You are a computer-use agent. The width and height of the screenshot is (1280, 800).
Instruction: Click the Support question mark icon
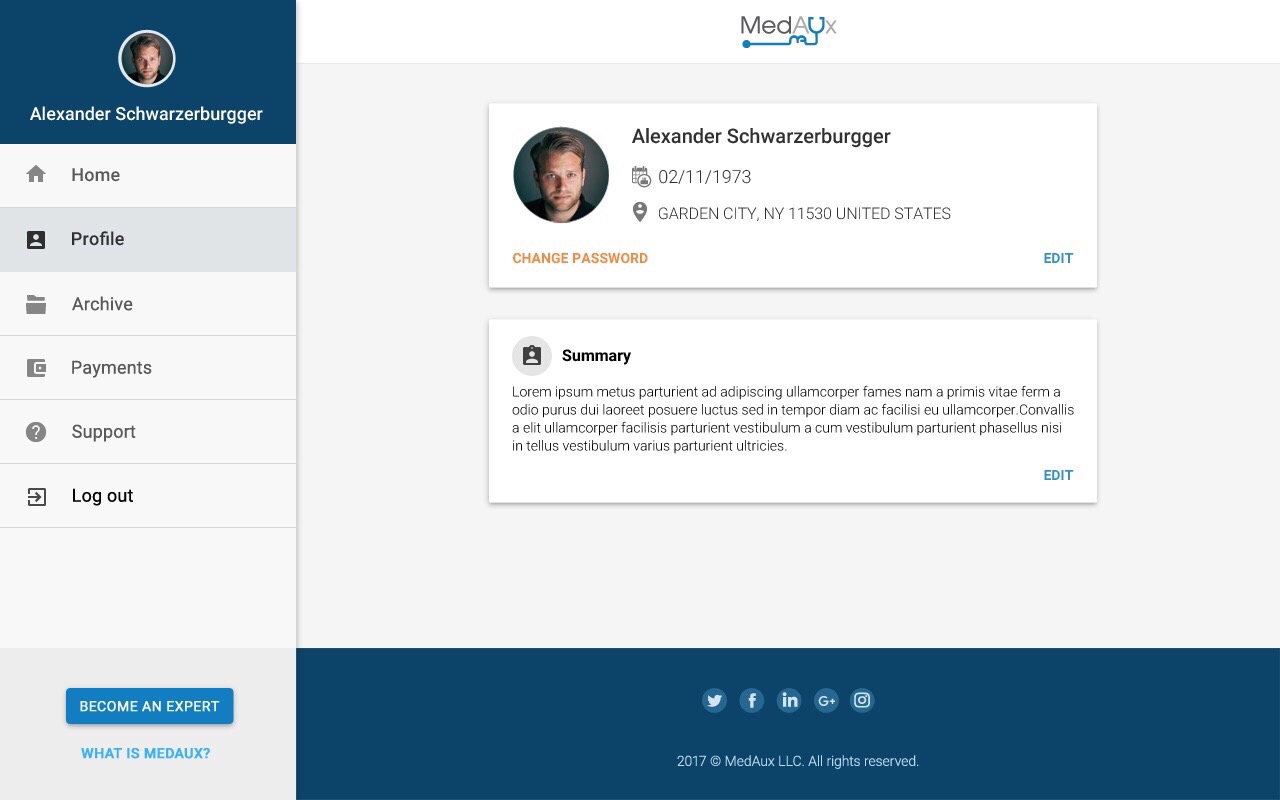pyautogui.click(x=36, y=432)
